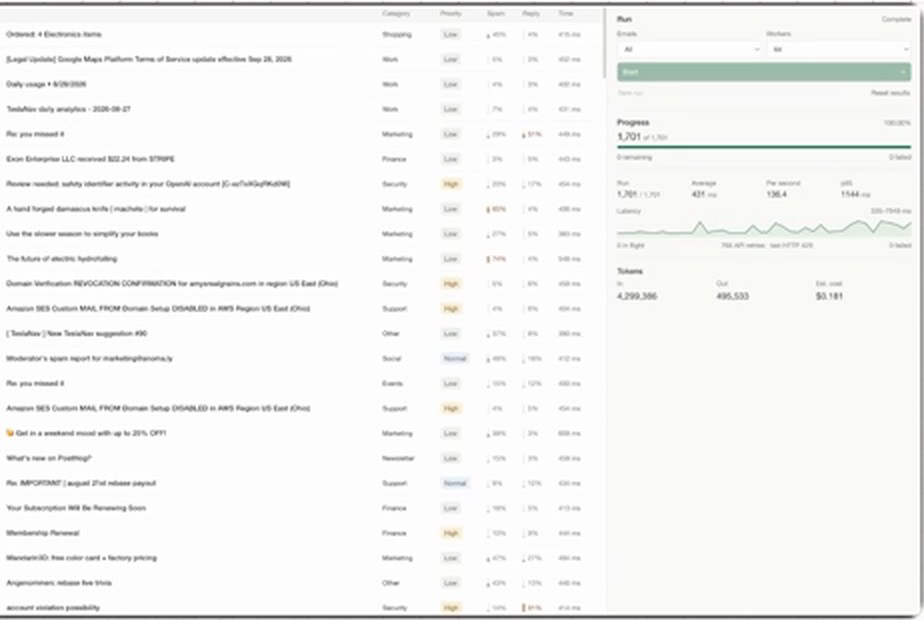Click the 4,299,386 input tokens value
Image resolution: width=924 pixels, height=620 pixels.
pyautogui.click(x=637, y=296)
